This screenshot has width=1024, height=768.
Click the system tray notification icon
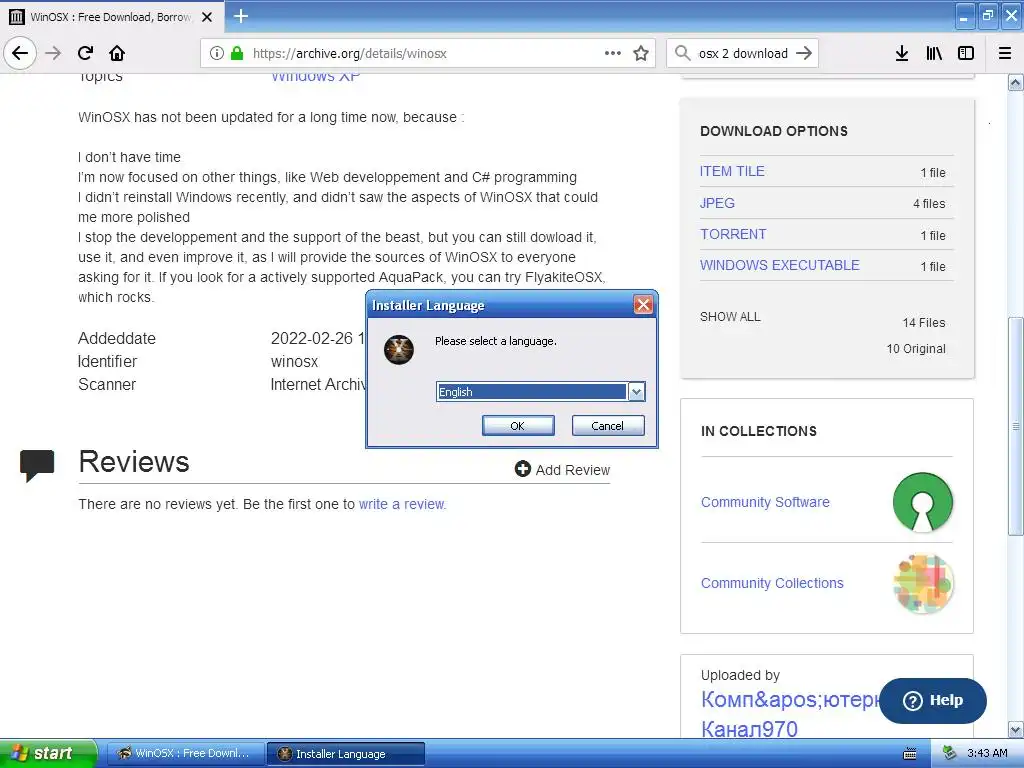[x=950, y=753]
